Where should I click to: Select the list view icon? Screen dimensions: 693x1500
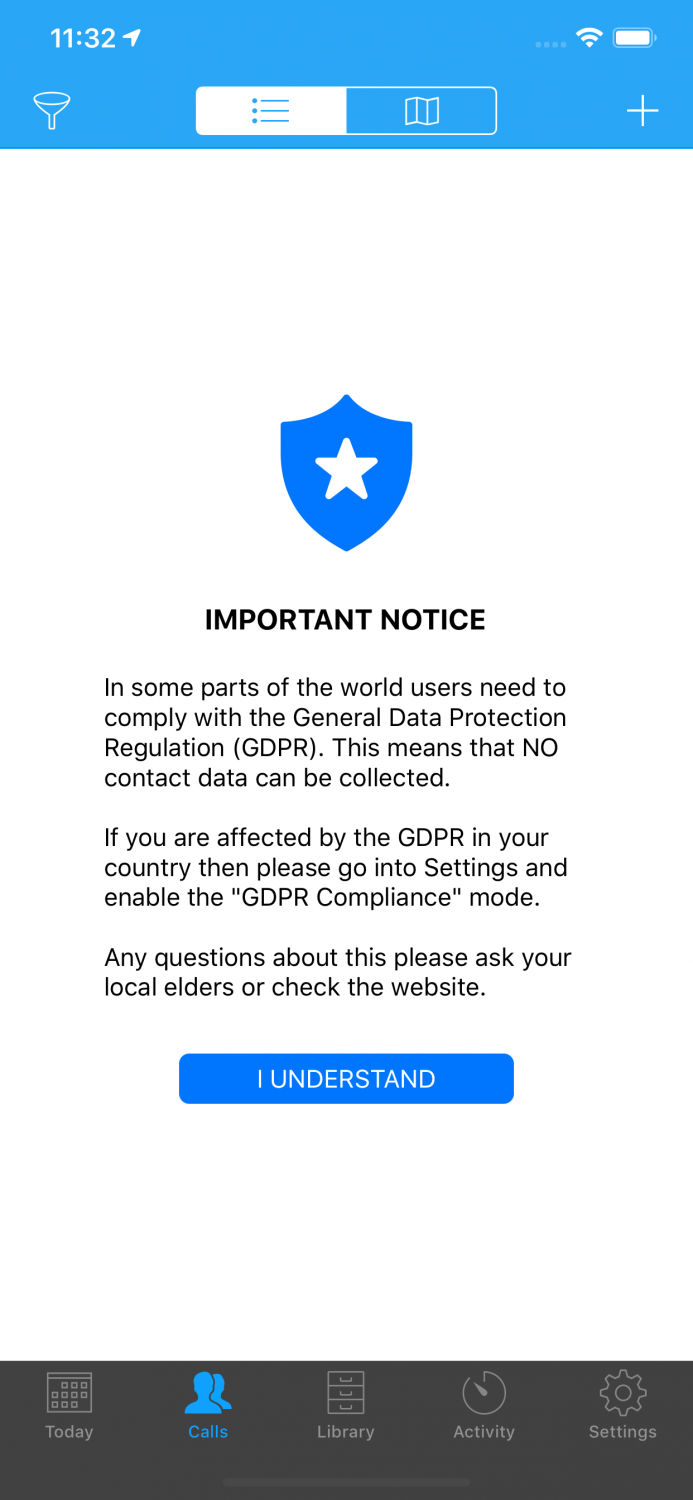click(x=270, y=110)
